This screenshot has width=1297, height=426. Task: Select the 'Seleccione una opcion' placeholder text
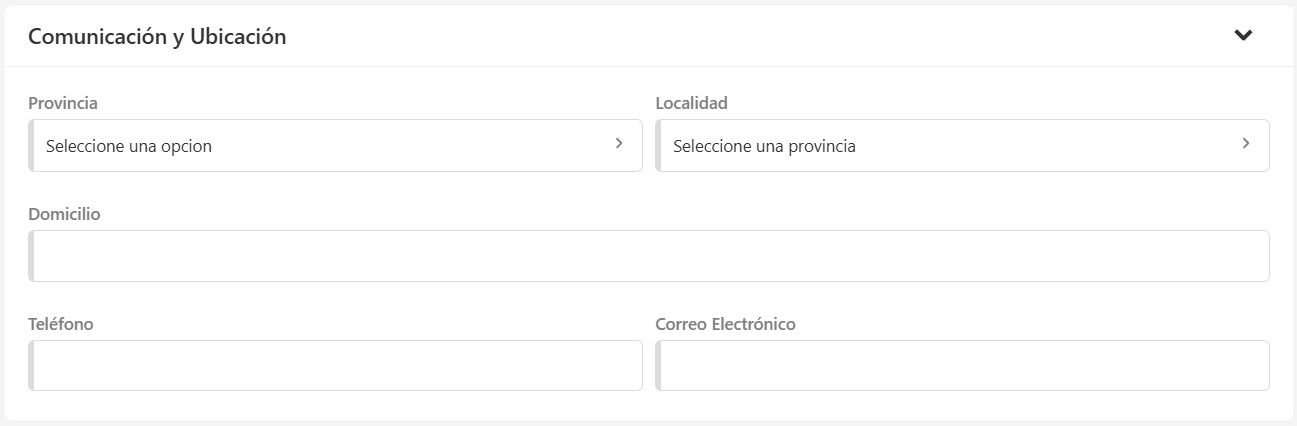[x=129, y=147]
